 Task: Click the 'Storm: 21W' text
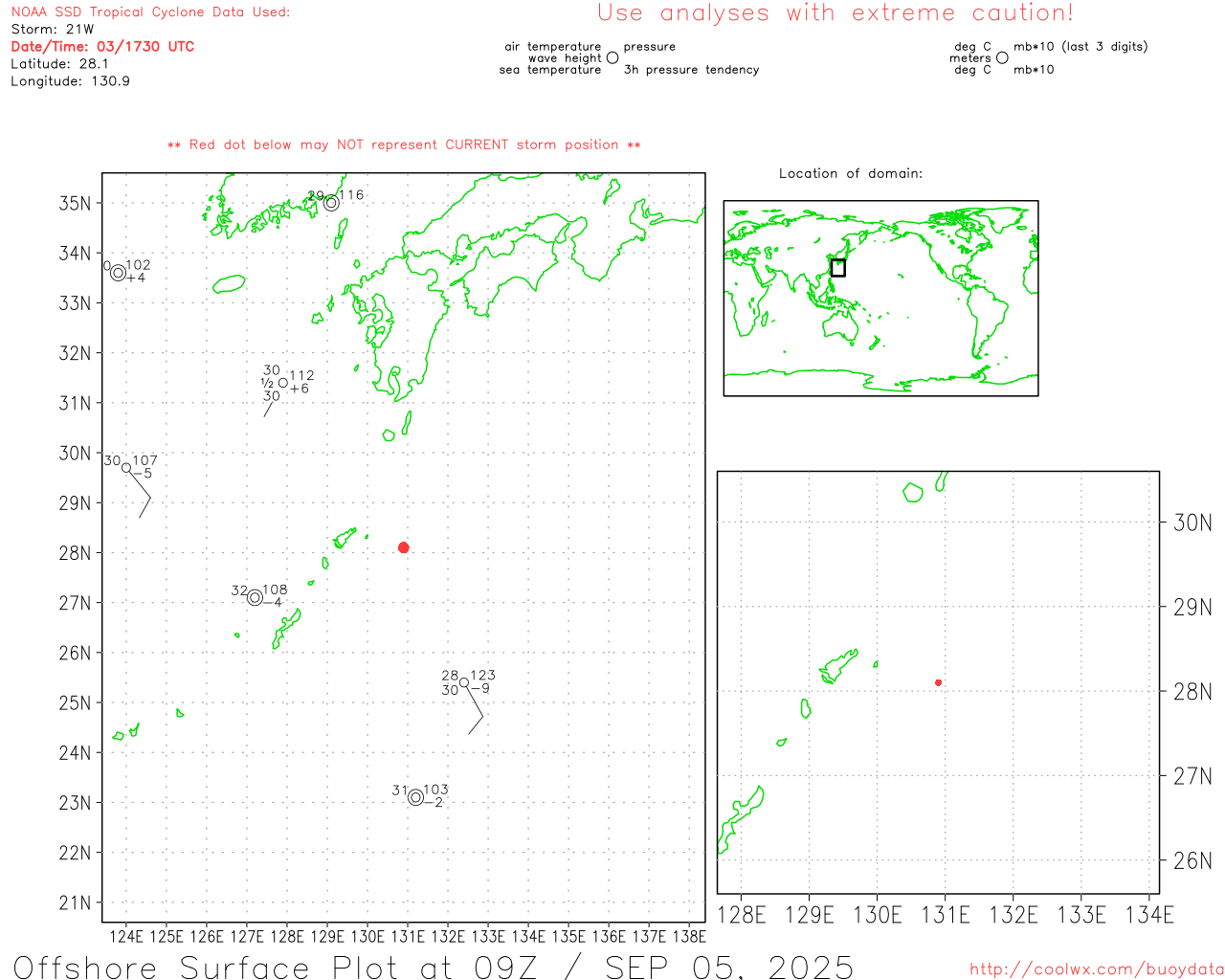53,29
